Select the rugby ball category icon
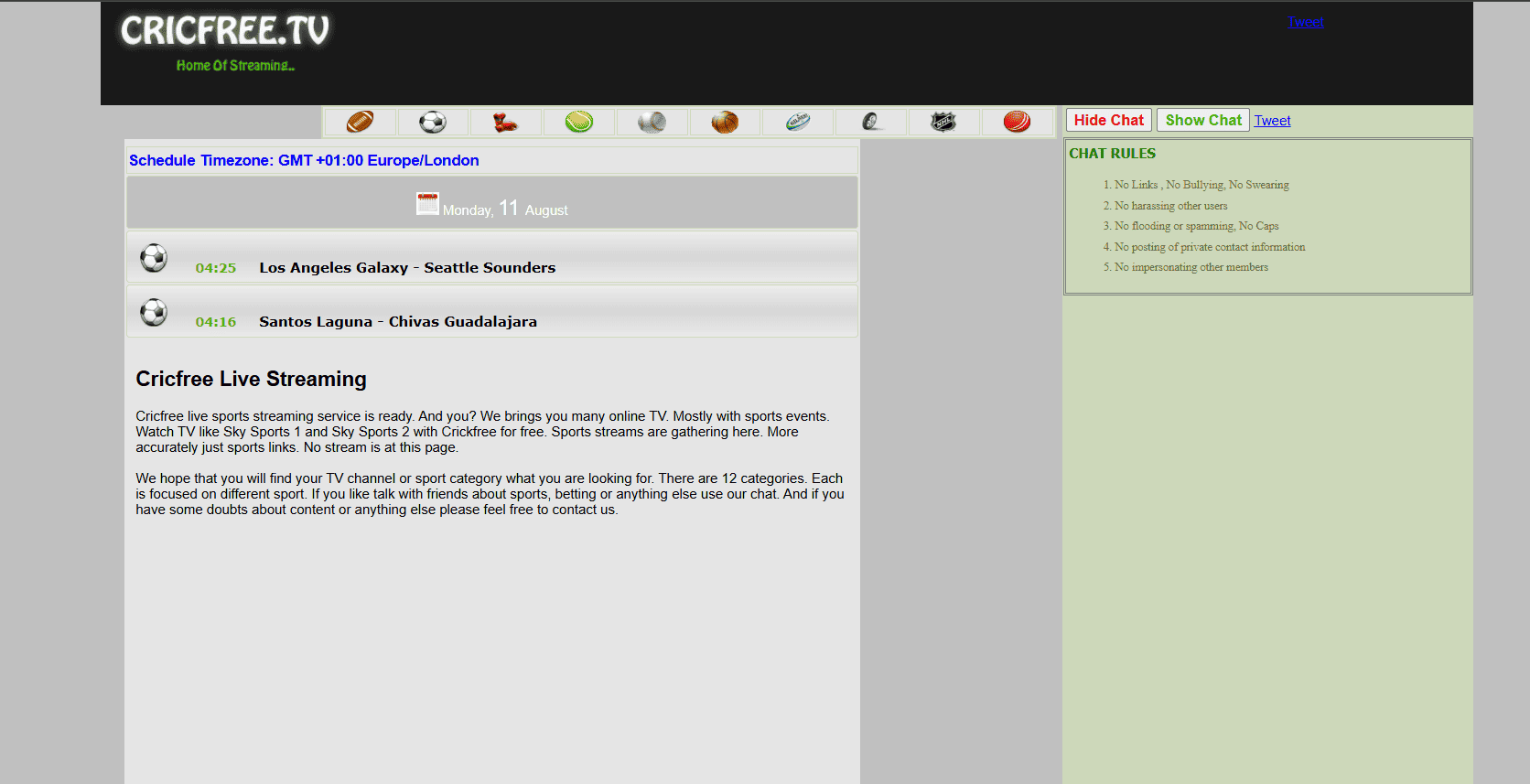Viewport: 1530px width, 784px height. [798, 122]
